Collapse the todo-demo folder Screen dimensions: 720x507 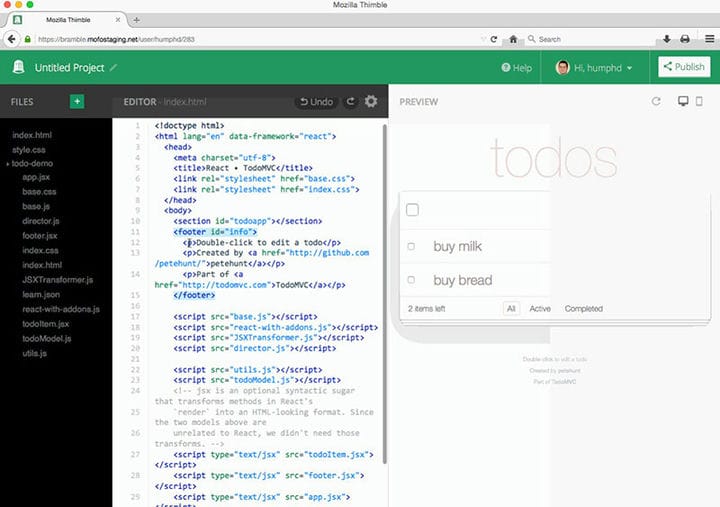pyautogui.click(x=8, y=164)
